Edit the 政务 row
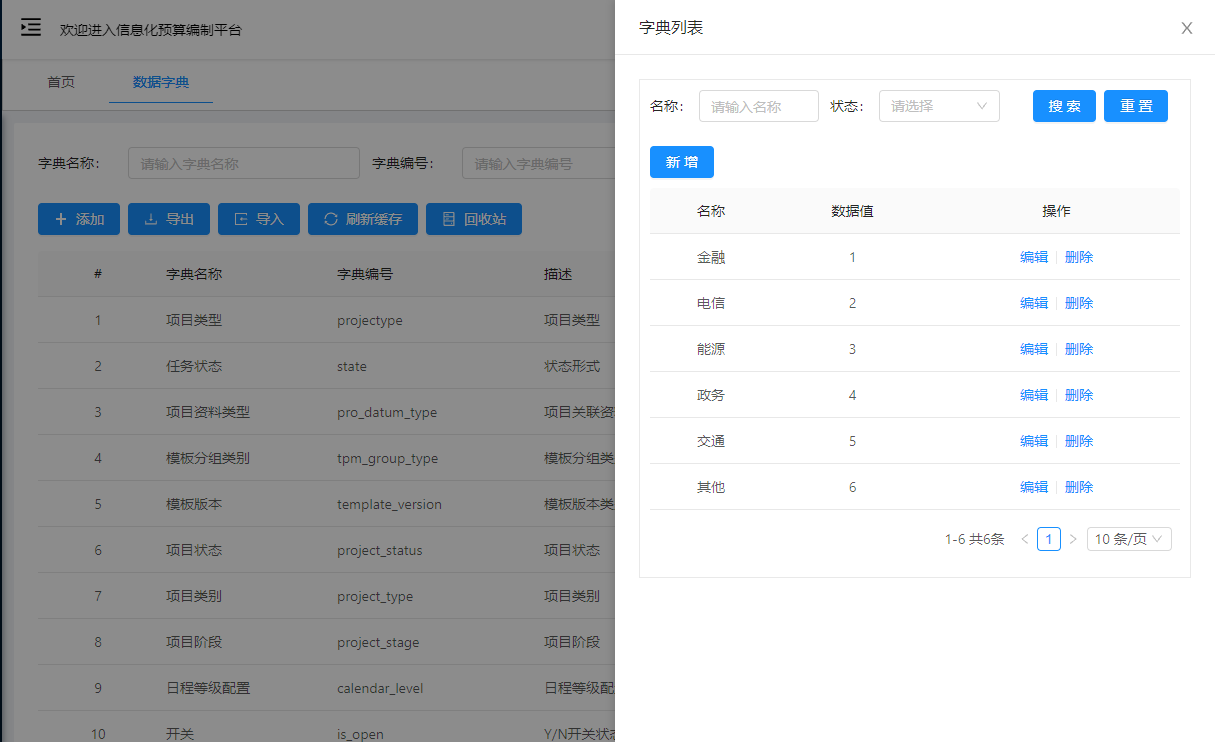 click(x=1034, y=395)
